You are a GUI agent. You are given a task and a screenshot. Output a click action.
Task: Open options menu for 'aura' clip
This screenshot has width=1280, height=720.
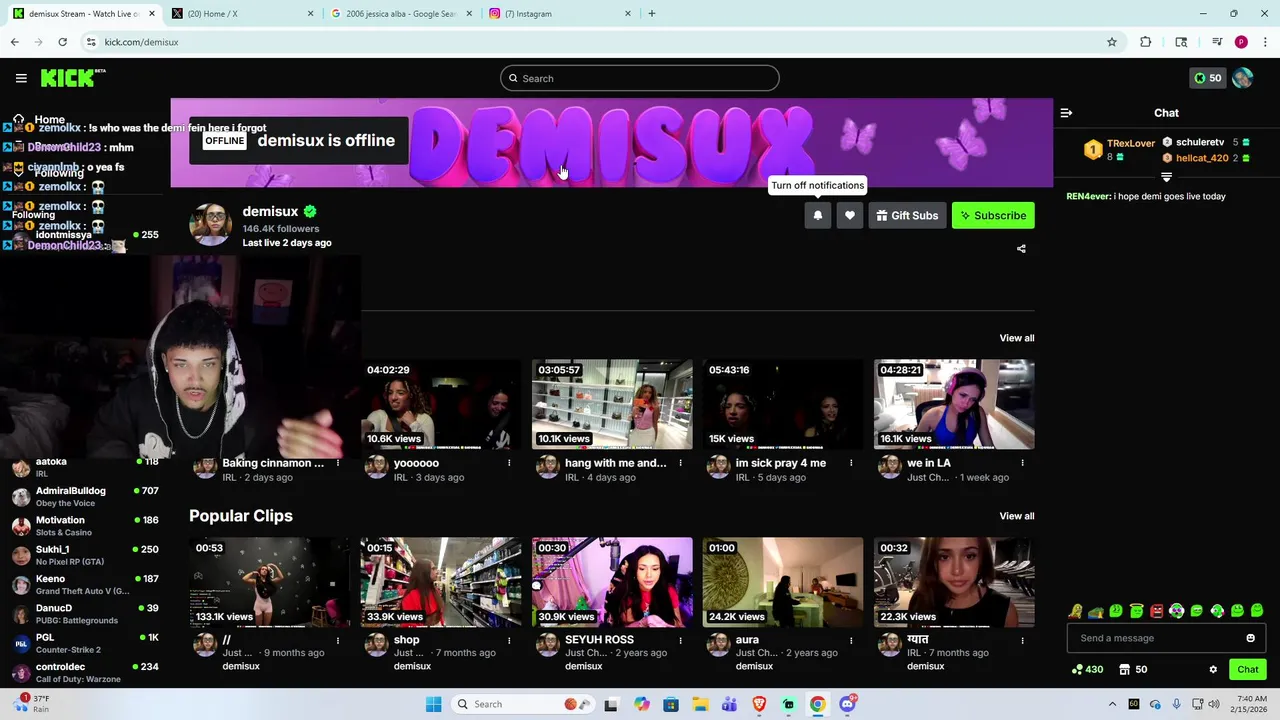coord(851,640)
